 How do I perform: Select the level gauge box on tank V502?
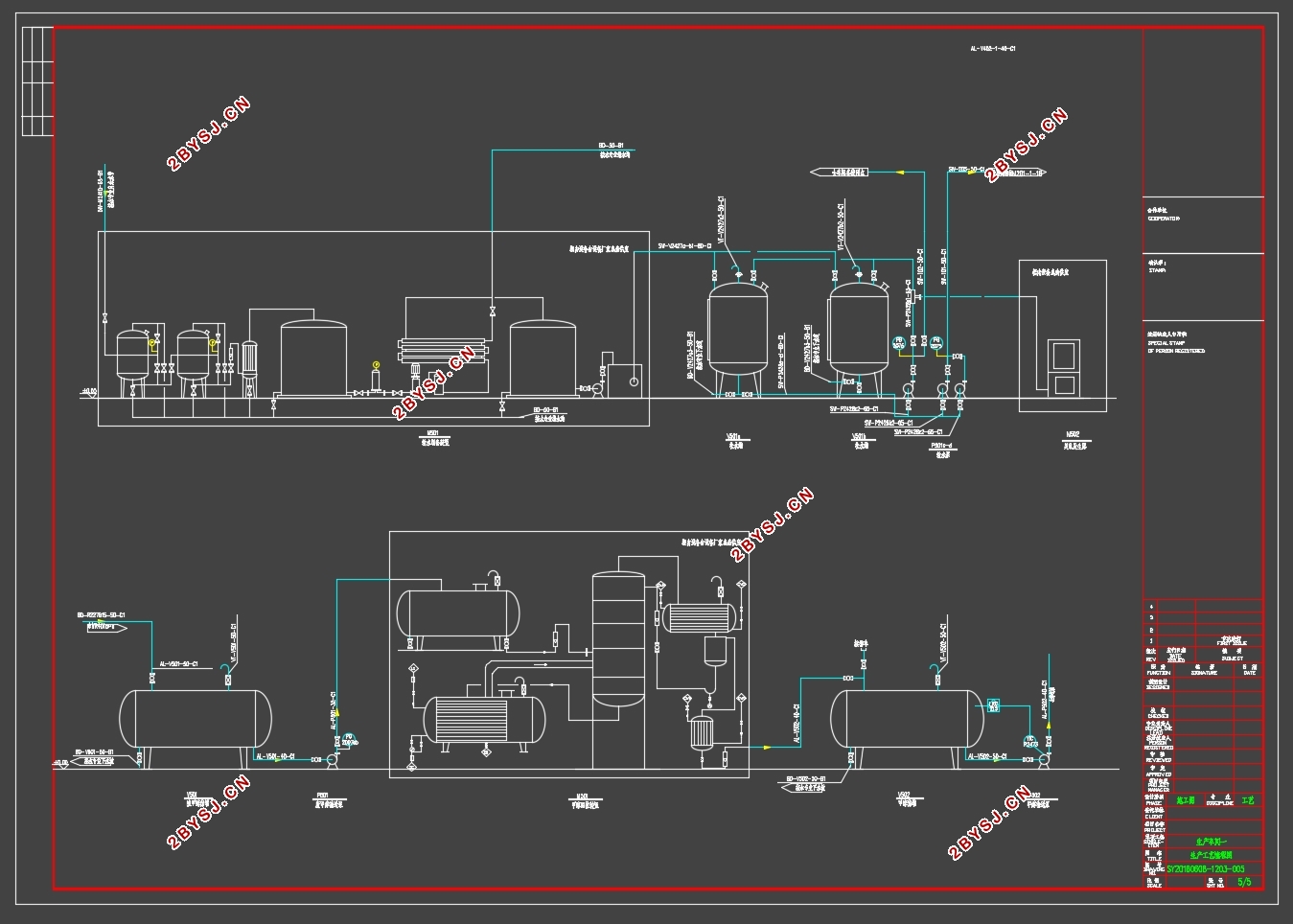[x=994, y=705]
